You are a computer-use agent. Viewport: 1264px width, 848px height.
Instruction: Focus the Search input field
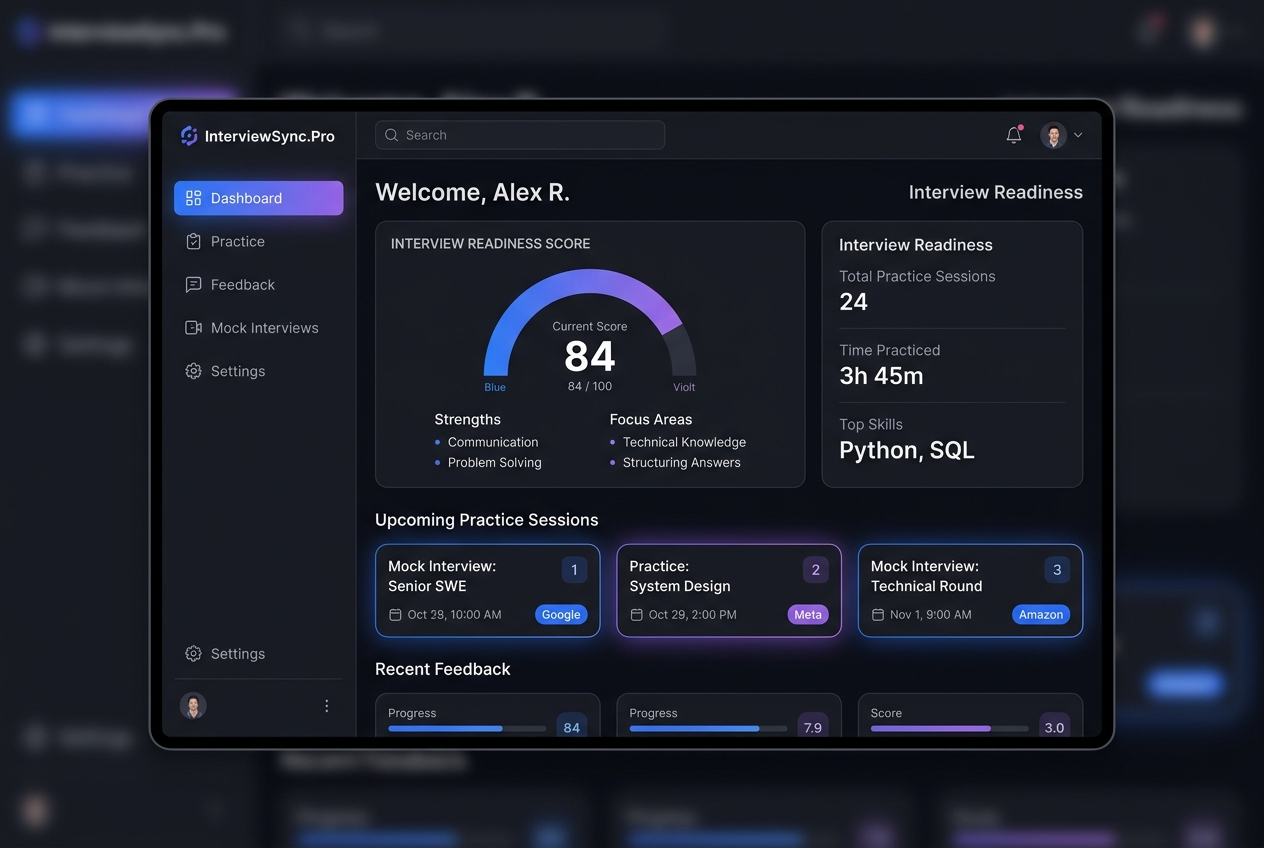520,135
